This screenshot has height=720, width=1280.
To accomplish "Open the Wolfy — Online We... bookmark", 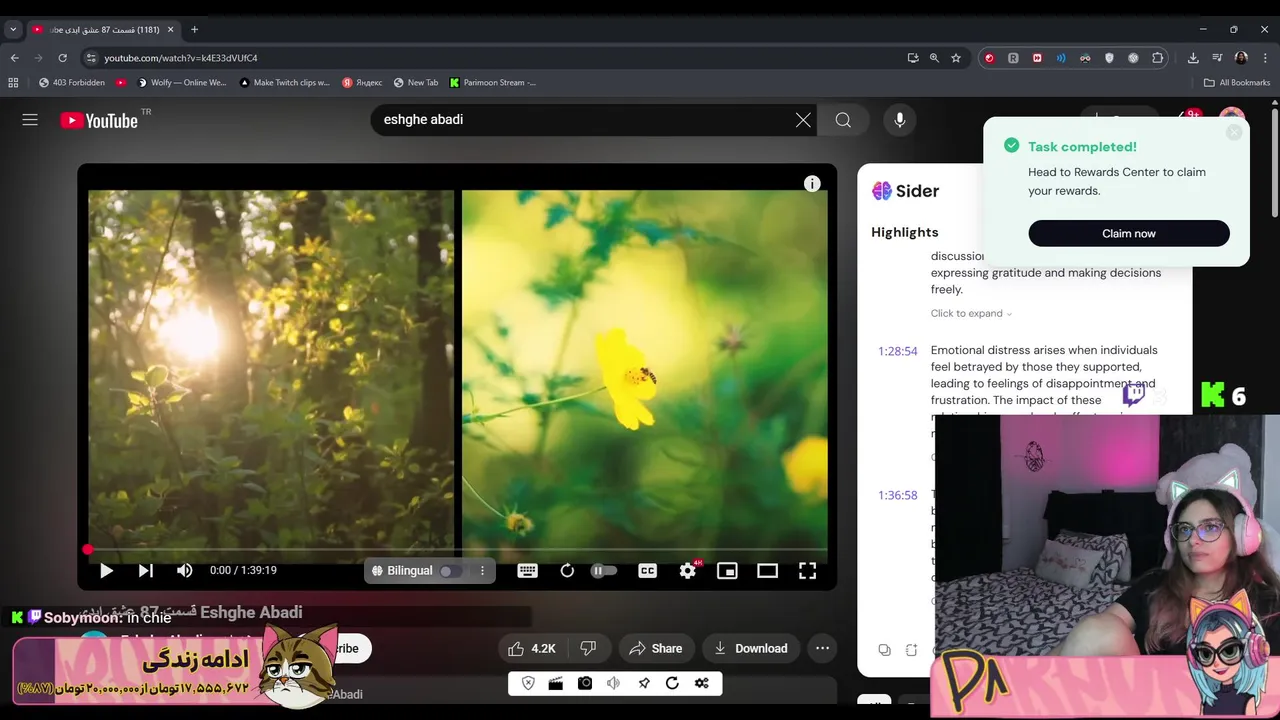I will click(x=182, y=83).
